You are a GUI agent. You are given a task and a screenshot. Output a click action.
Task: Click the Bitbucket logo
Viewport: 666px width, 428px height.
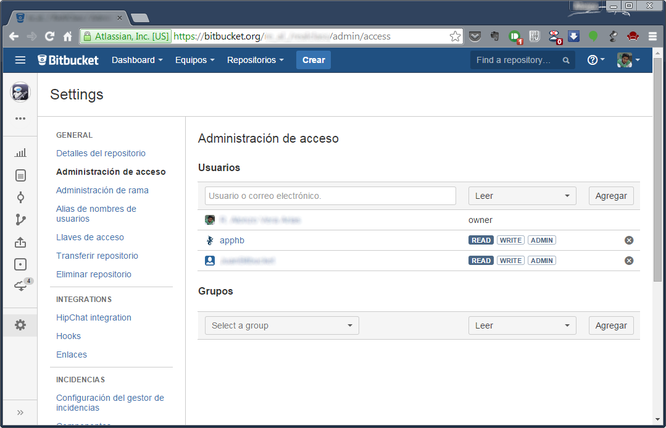[68, 60]
